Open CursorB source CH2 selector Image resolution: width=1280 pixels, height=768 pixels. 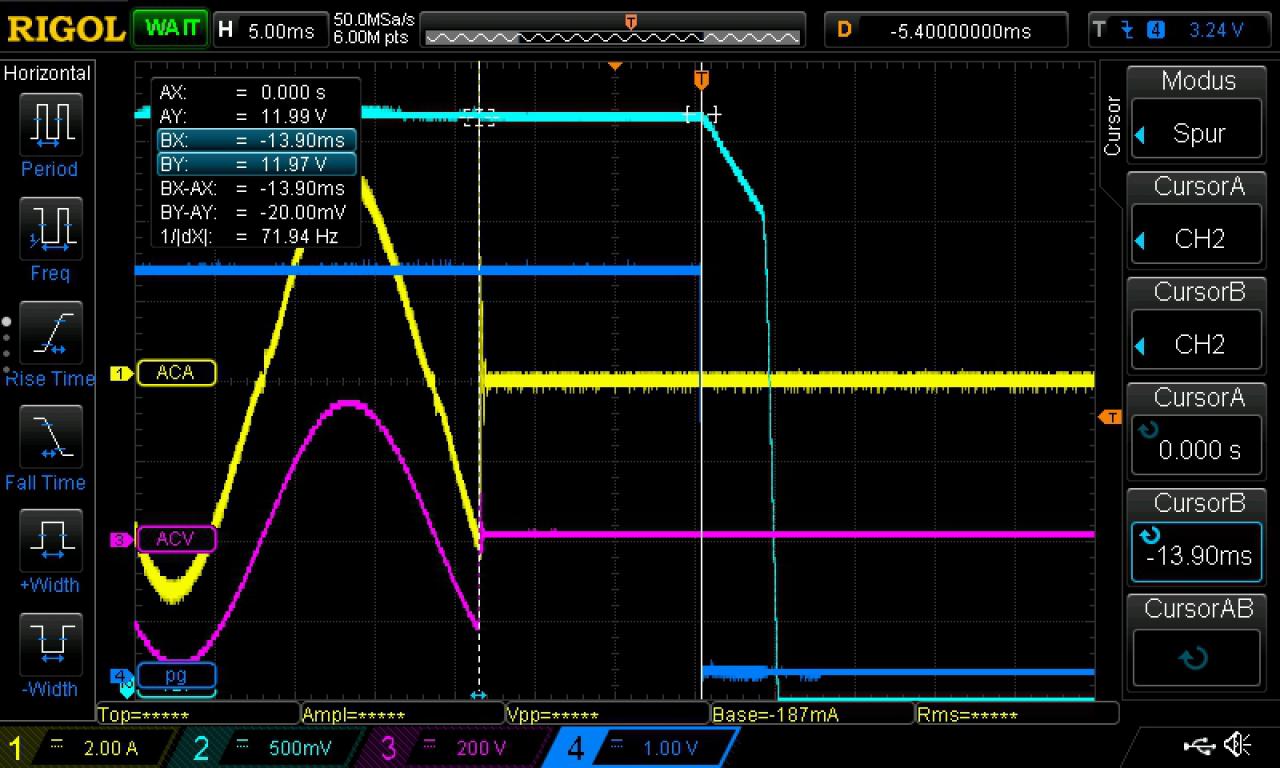click(1196, 324)
